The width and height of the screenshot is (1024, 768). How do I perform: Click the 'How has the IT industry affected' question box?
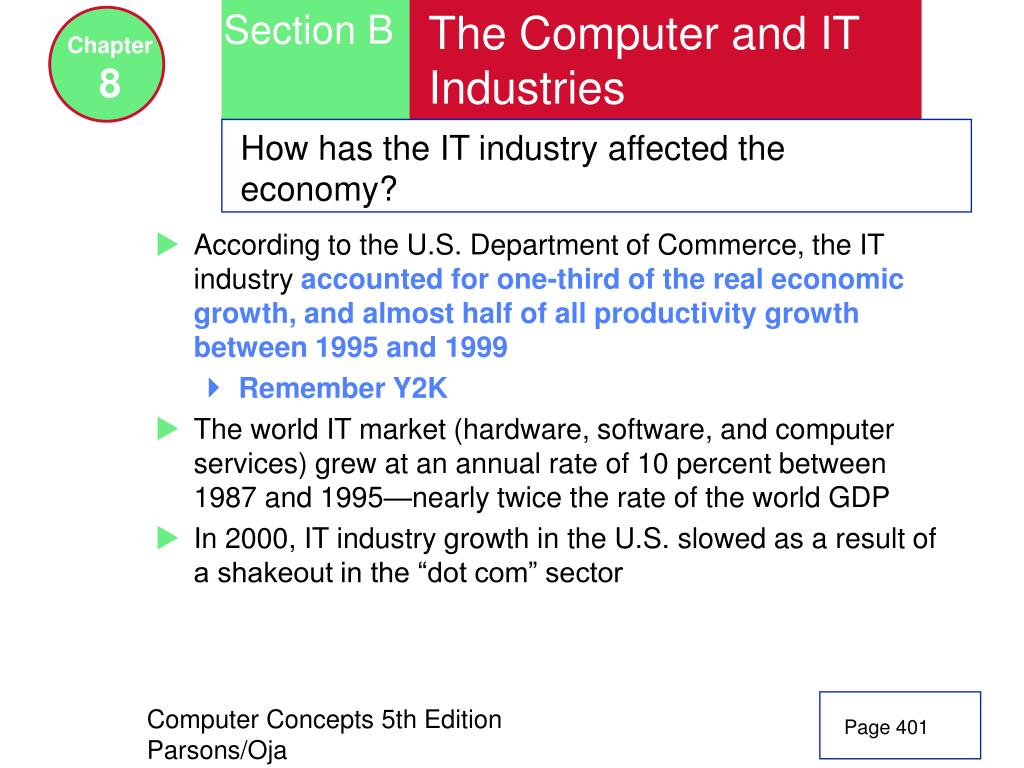pyautogui.click(x=596, y=166)
